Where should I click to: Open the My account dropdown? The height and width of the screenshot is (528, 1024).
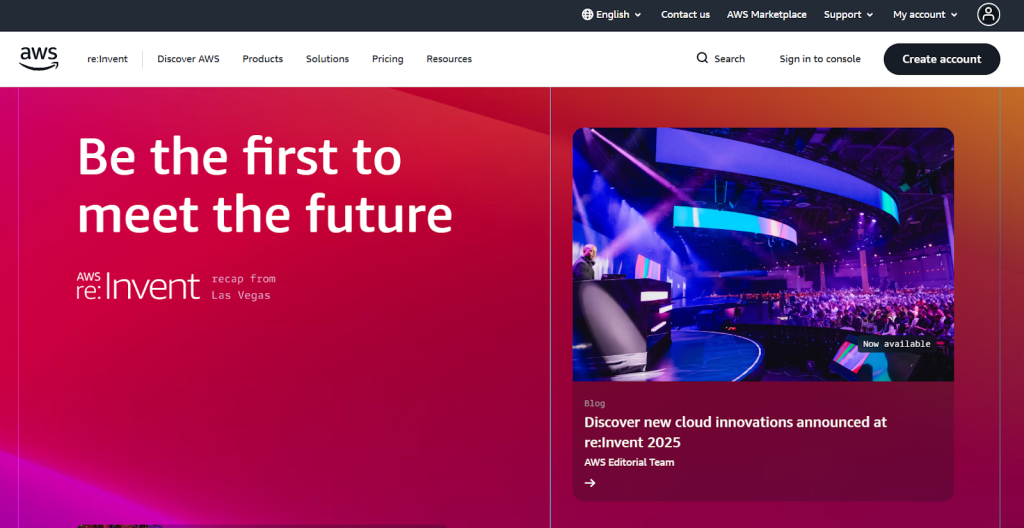click(925, 15)
